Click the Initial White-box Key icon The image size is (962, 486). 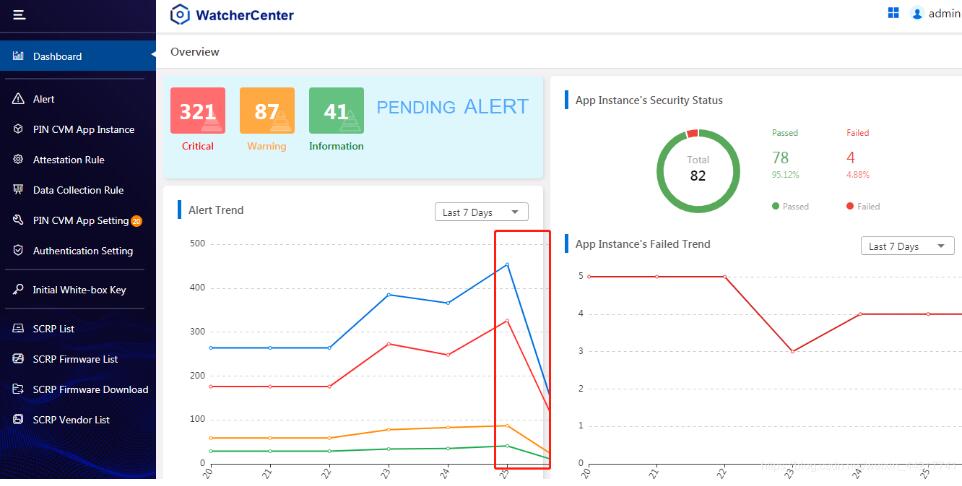18,290
